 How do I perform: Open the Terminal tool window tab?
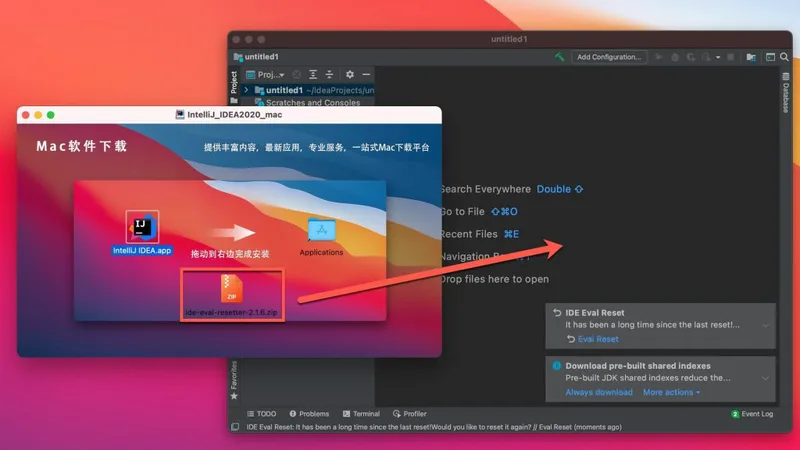(360, 413)
